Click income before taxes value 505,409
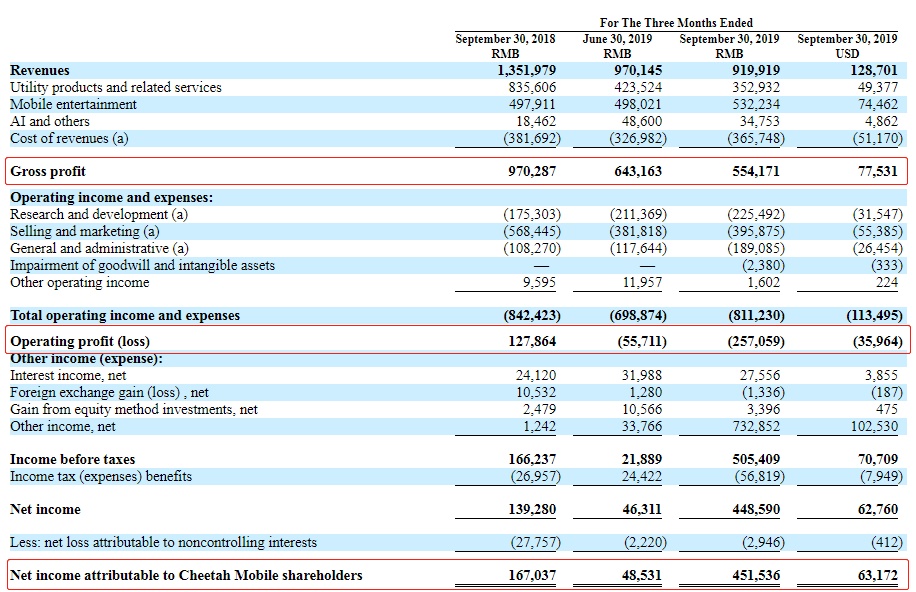 click(x=756, y=459)
